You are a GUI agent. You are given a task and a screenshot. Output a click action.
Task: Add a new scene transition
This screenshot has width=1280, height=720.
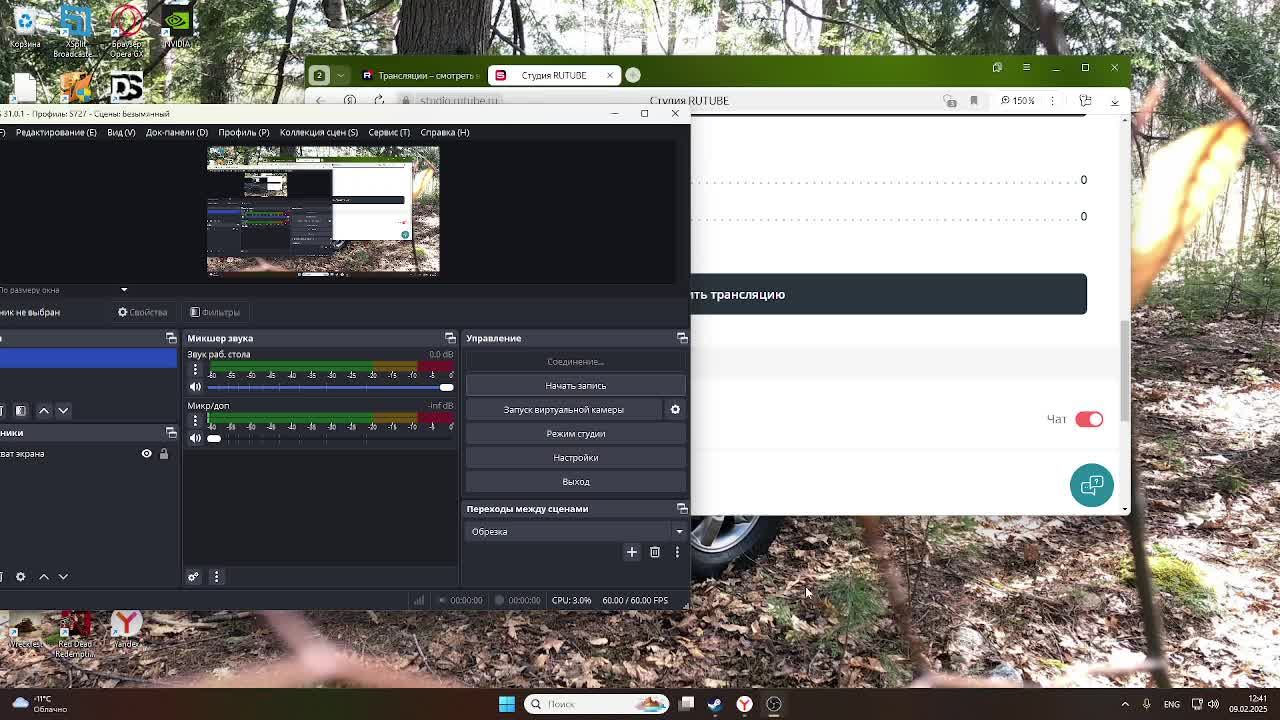631,552
